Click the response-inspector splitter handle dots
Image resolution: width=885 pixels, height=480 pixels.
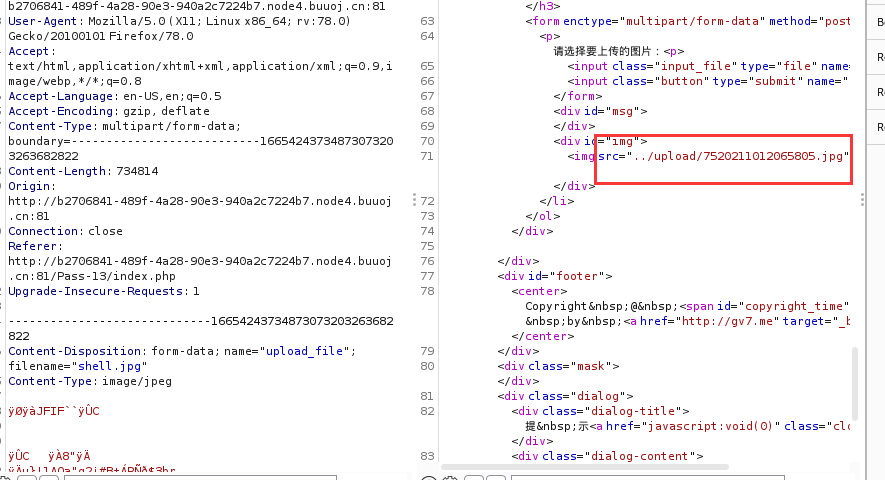coord(862,199)
